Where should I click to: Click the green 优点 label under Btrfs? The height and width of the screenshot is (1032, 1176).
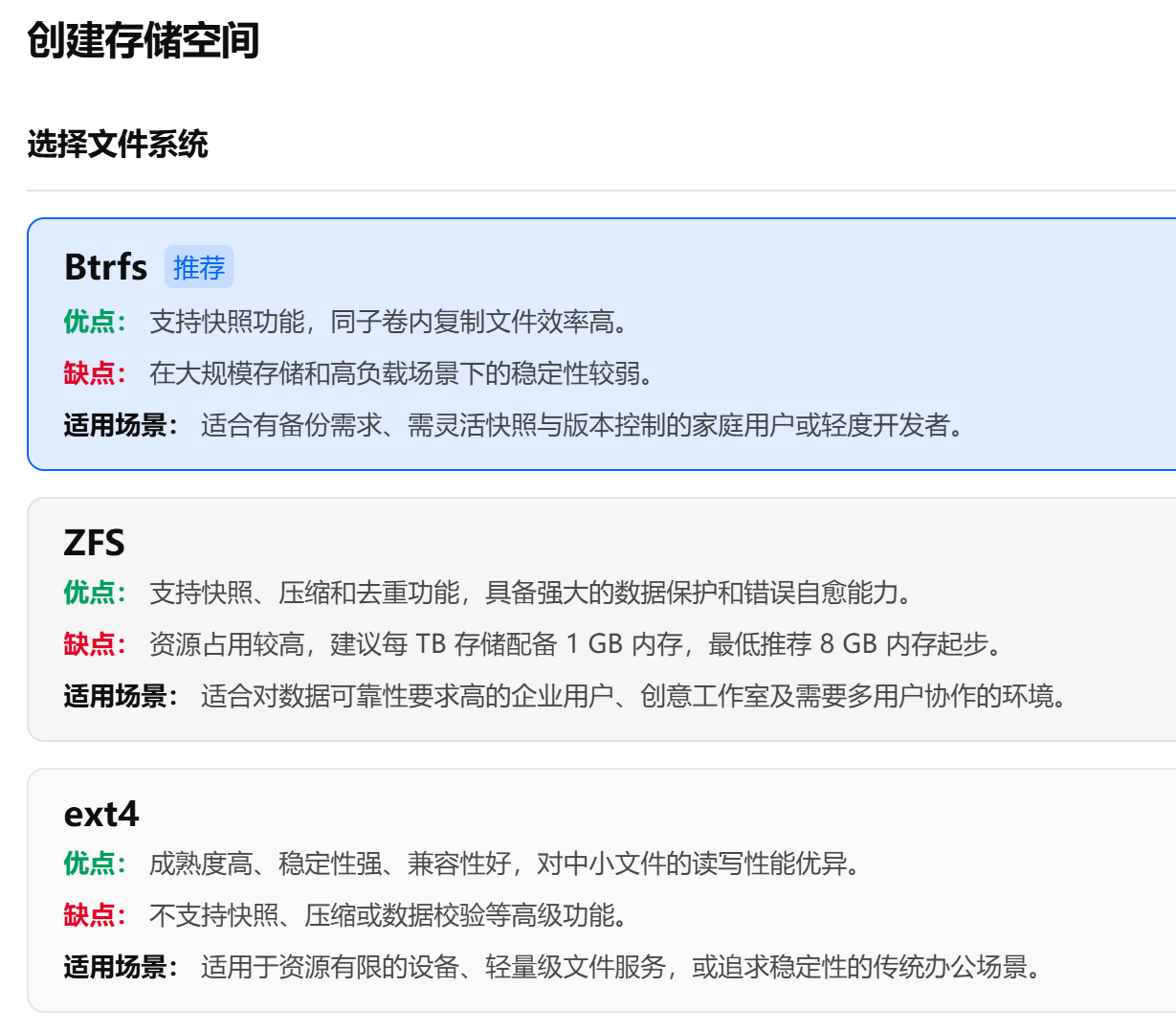coord(95,322)
